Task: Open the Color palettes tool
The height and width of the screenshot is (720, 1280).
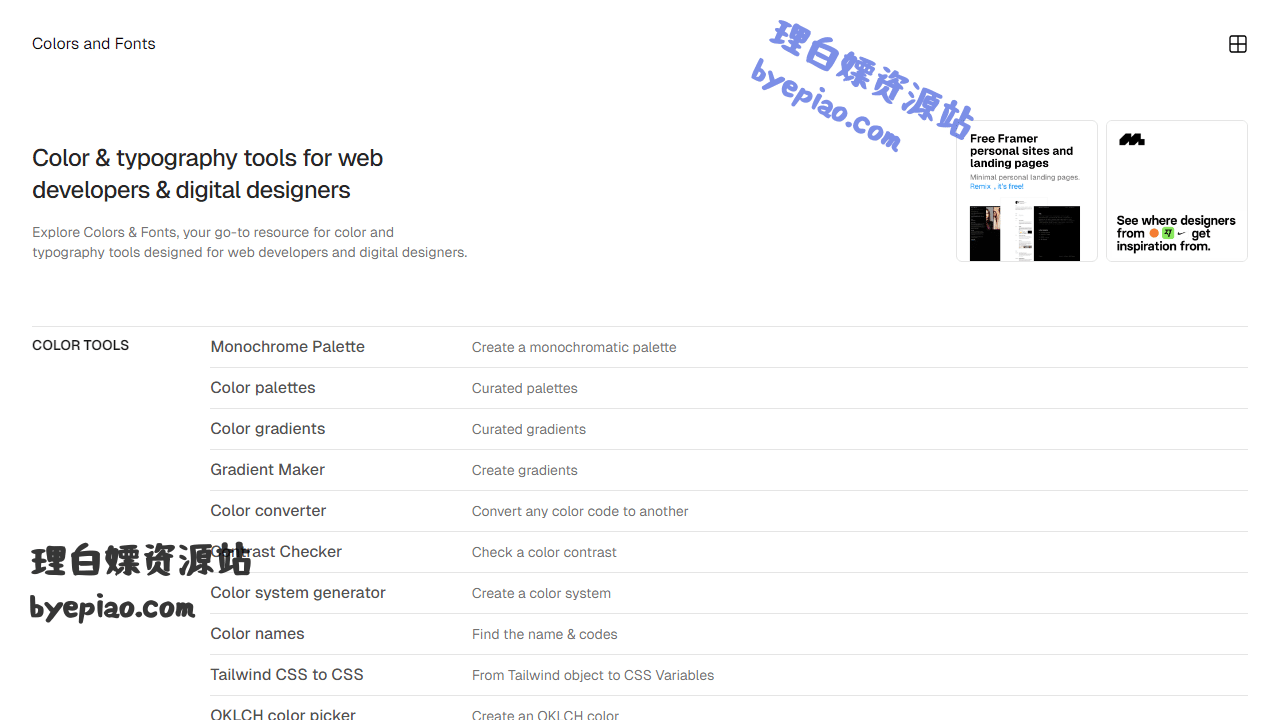Action: (263, 388)
